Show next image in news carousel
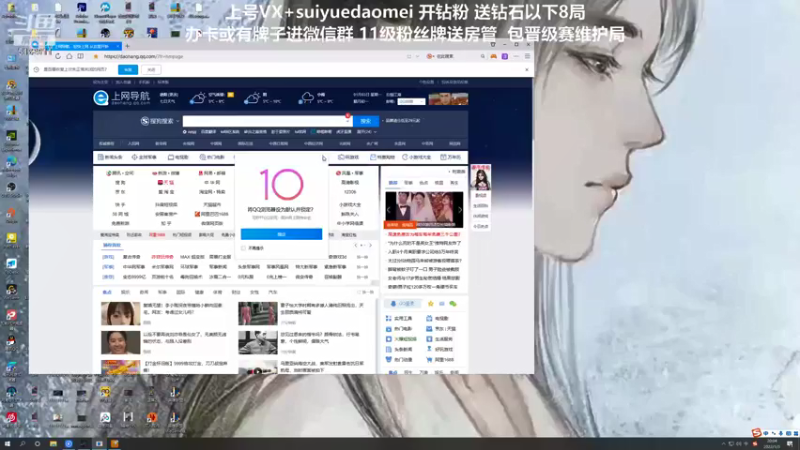Viewport: 800px width, 450px height. point(460,210)
